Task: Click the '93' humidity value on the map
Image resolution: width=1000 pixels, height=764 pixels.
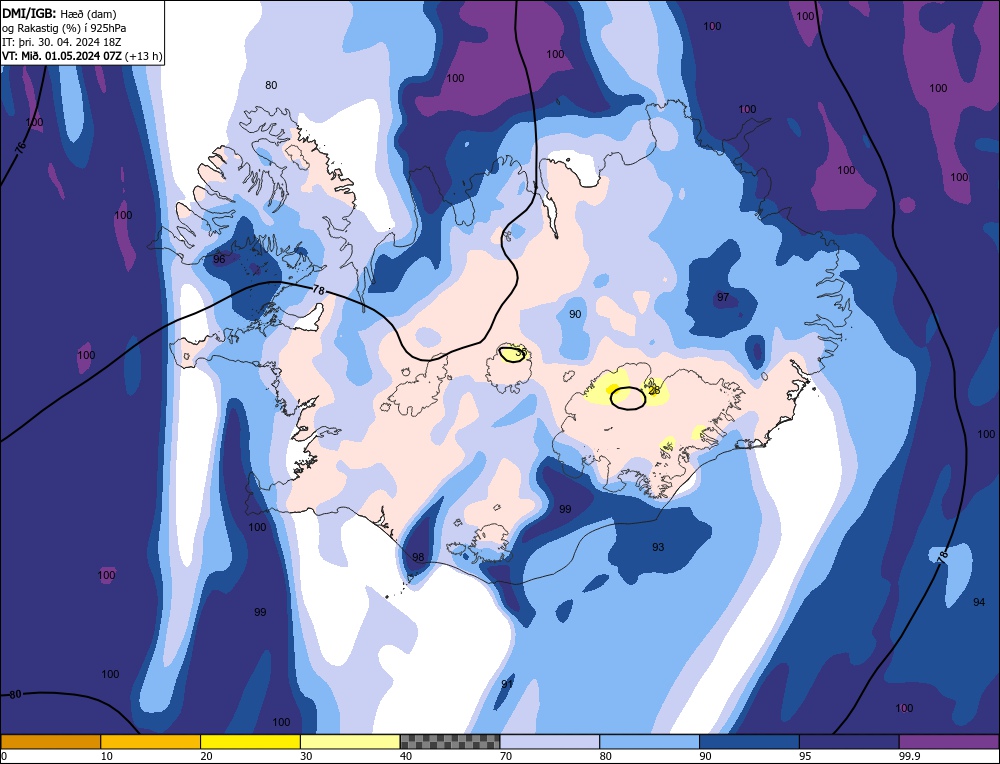Action: (x=658, y=547)
